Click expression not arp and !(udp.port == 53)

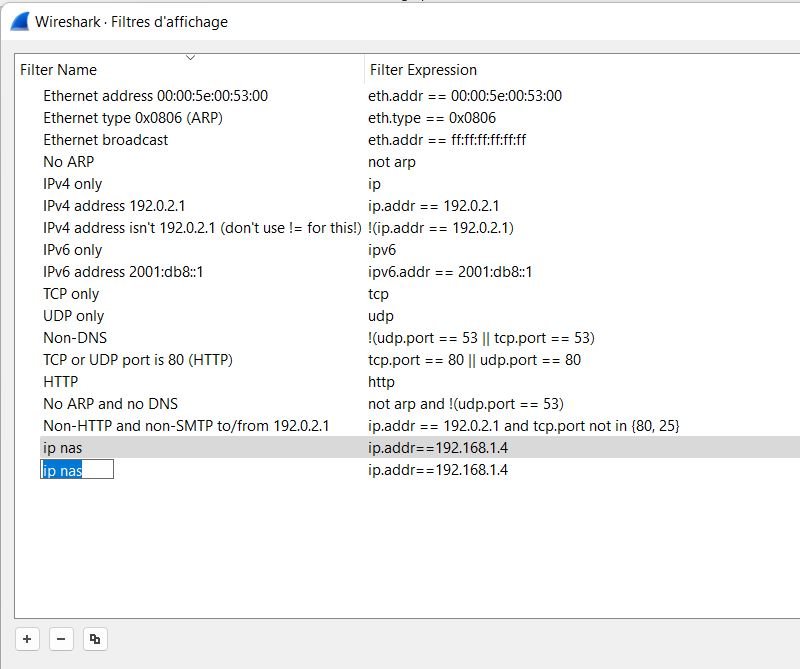coord(465,404)
